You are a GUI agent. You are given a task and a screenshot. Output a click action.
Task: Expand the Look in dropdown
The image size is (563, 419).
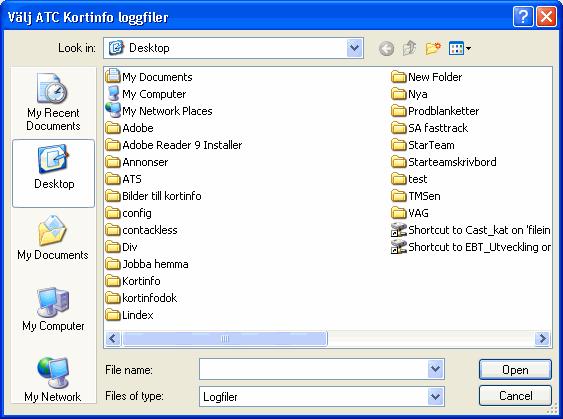click(x=354, y=48)
